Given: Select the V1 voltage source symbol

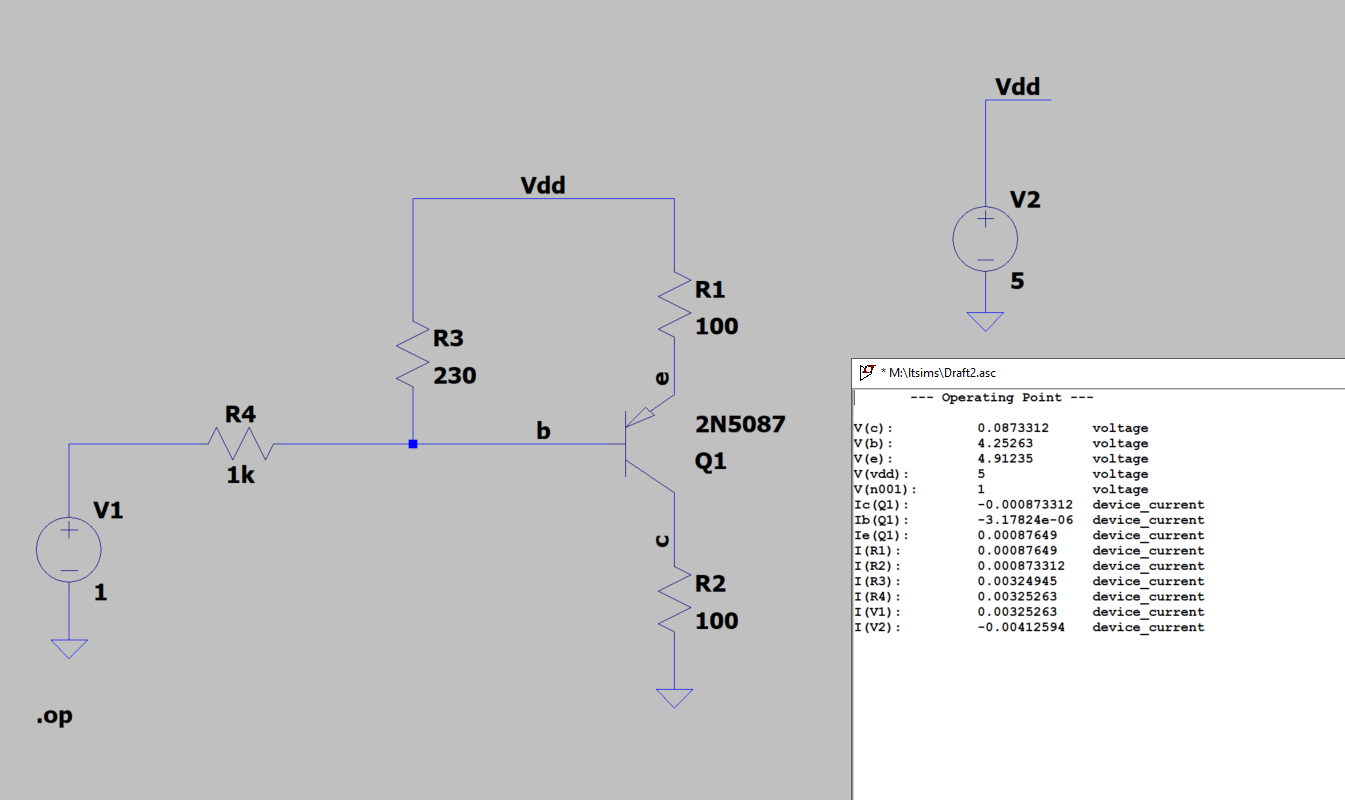Looking at the screenshot, I should (68, 551).
